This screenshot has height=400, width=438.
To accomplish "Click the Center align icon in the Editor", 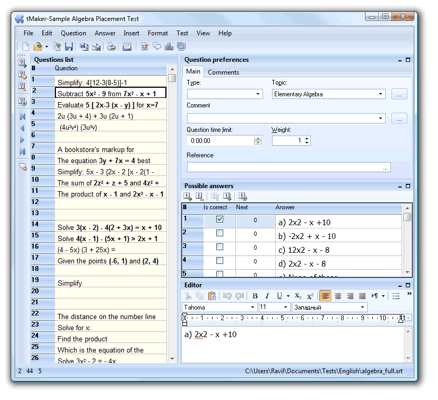I will click(x=338, y=296).
